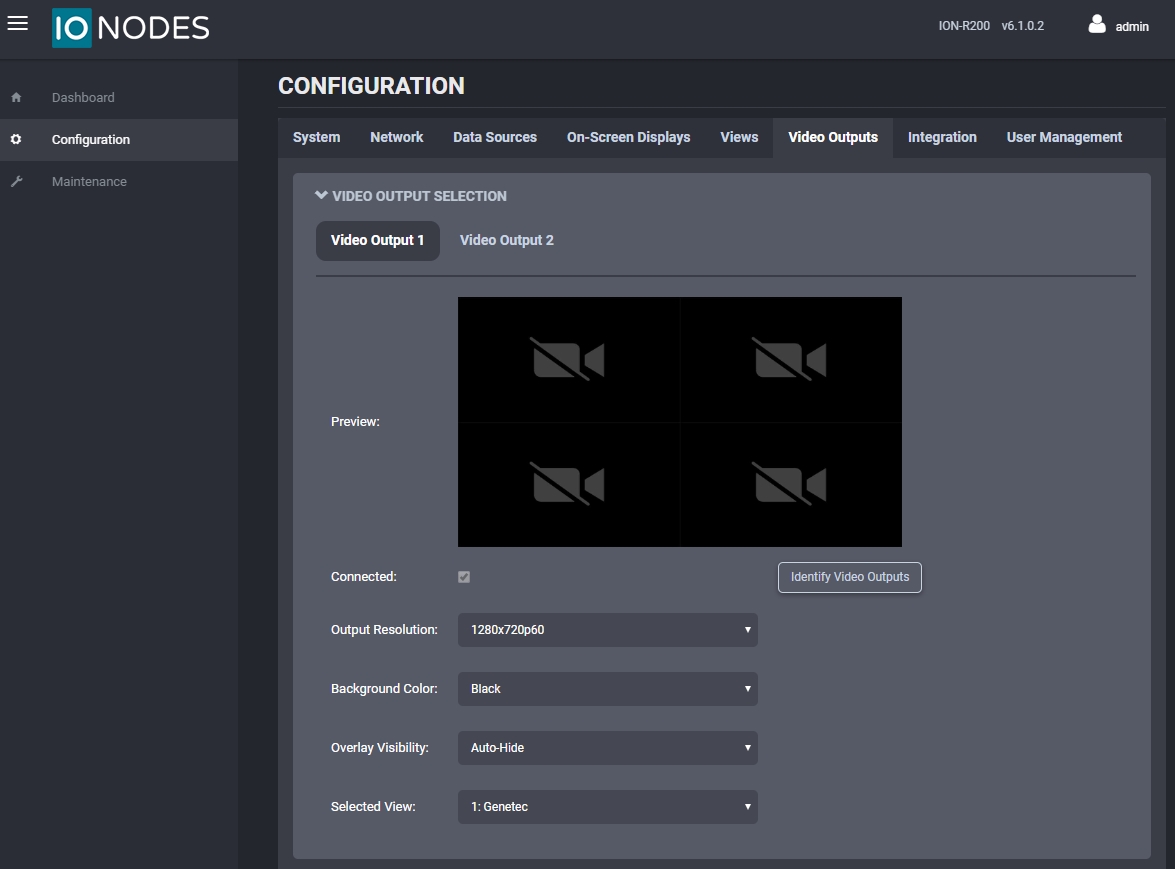The height and width of the screenshot is (869, 1175).
Task: Open the hamburger menu icon
Action: [17, 24]
